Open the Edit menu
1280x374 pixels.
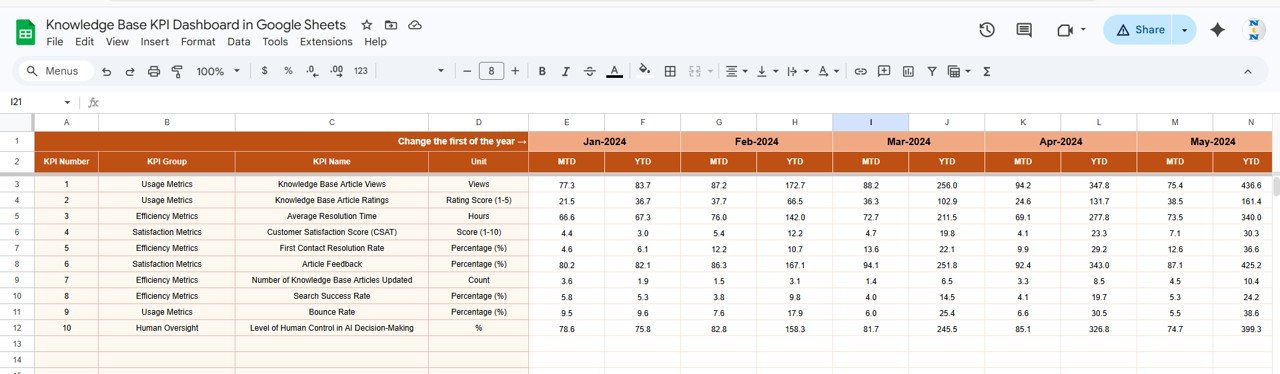pyautogui.click(x=85, y=42)
